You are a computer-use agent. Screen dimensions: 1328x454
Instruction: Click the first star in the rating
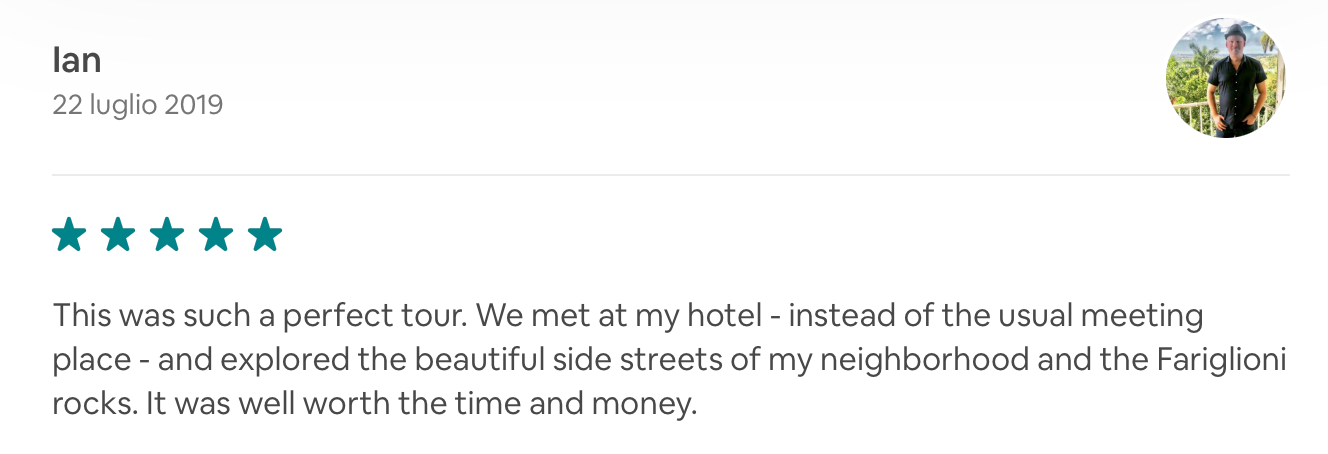click(x=69, y=235)
